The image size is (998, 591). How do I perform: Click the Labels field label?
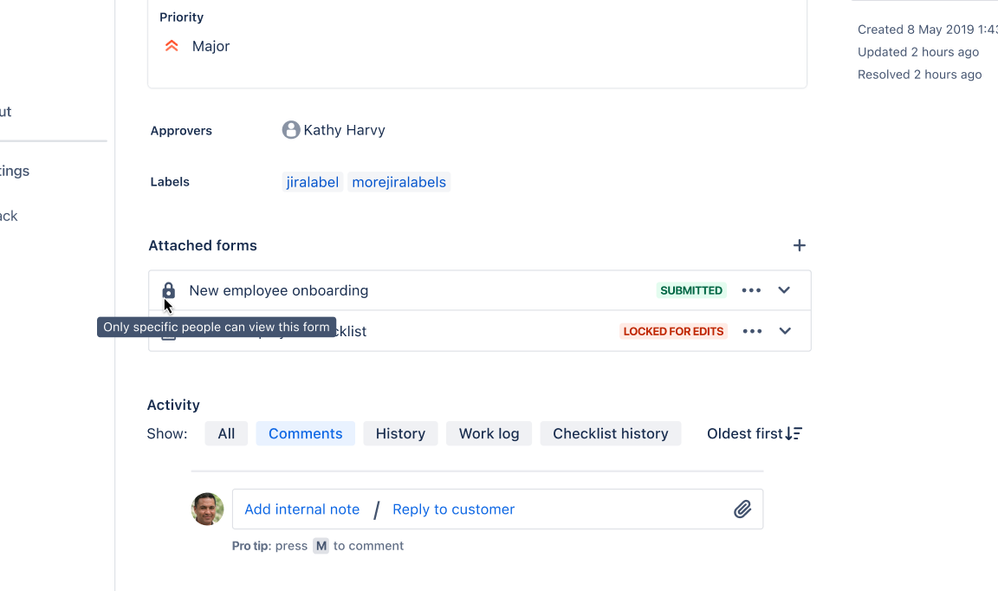tap(170, 182)
